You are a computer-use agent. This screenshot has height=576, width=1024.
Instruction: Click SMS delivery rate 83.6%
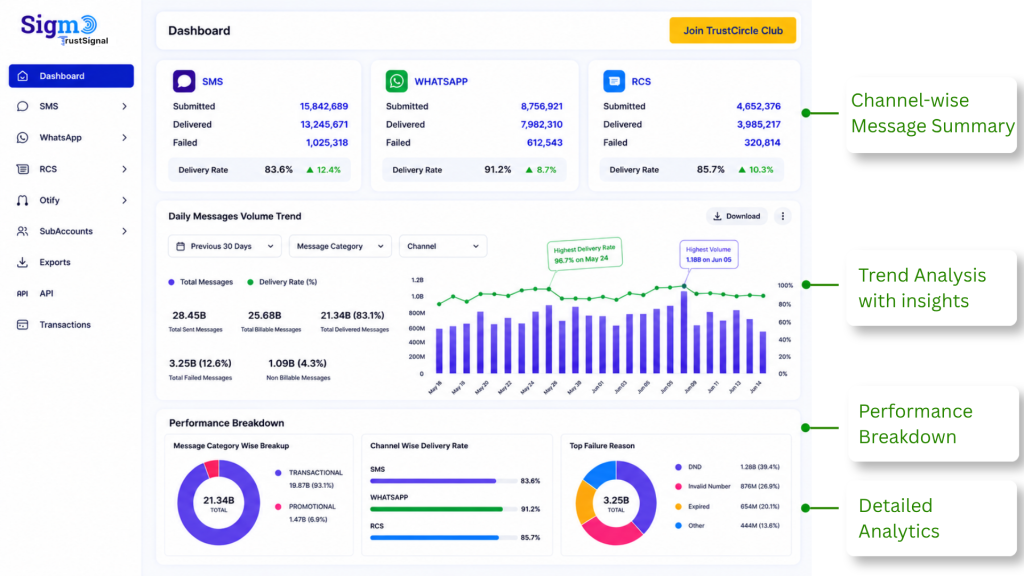(x=278, y=170)
